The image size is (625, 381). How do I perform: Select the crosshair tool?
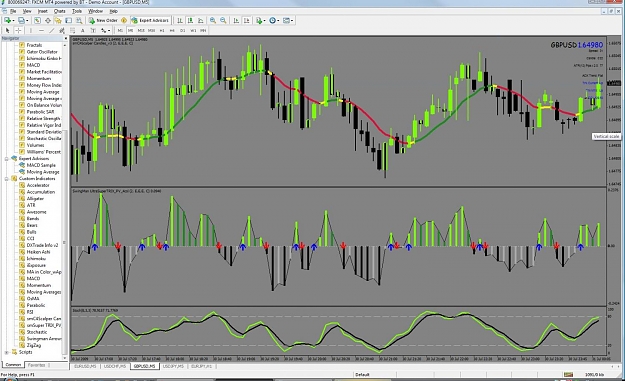(18, 30)
